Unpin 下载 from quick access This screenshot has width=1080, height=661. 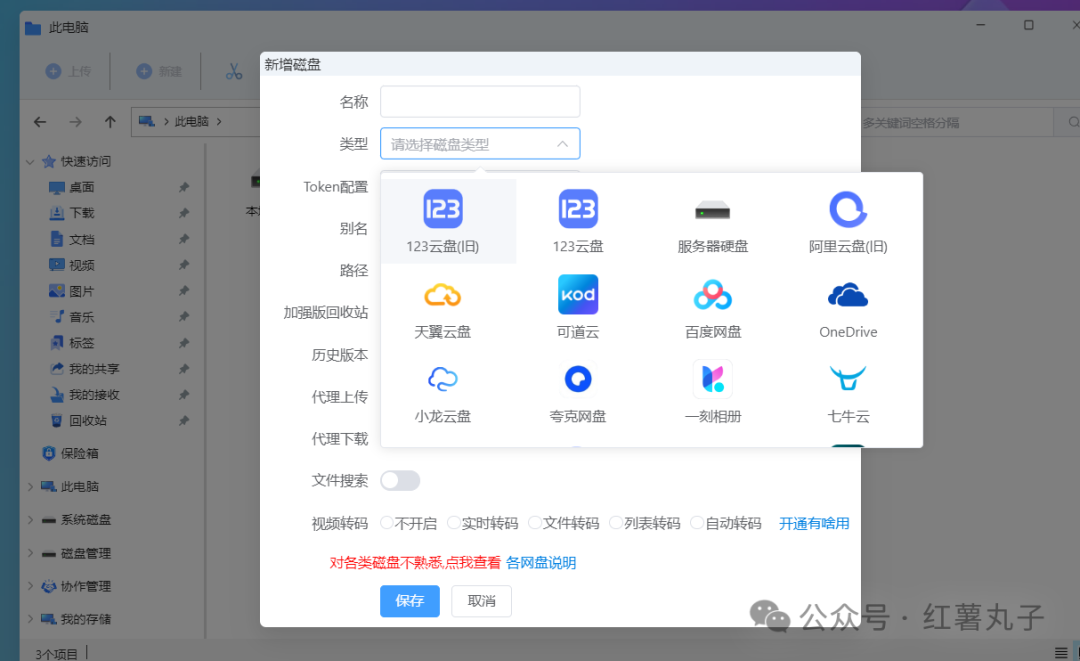(183, 213)
